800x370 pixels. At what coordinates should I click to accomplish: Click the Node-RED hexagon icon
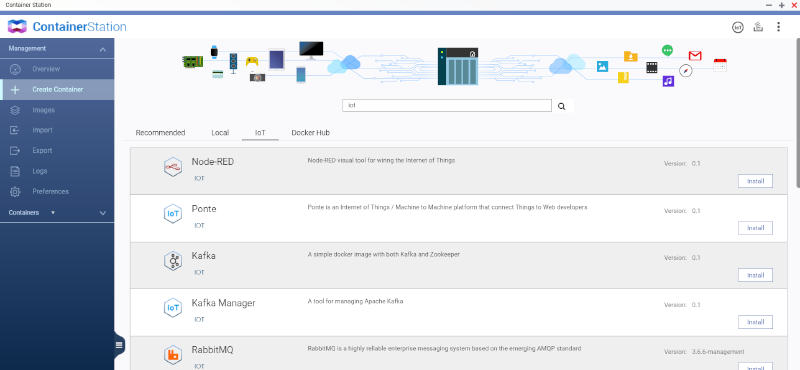(173, 167)
